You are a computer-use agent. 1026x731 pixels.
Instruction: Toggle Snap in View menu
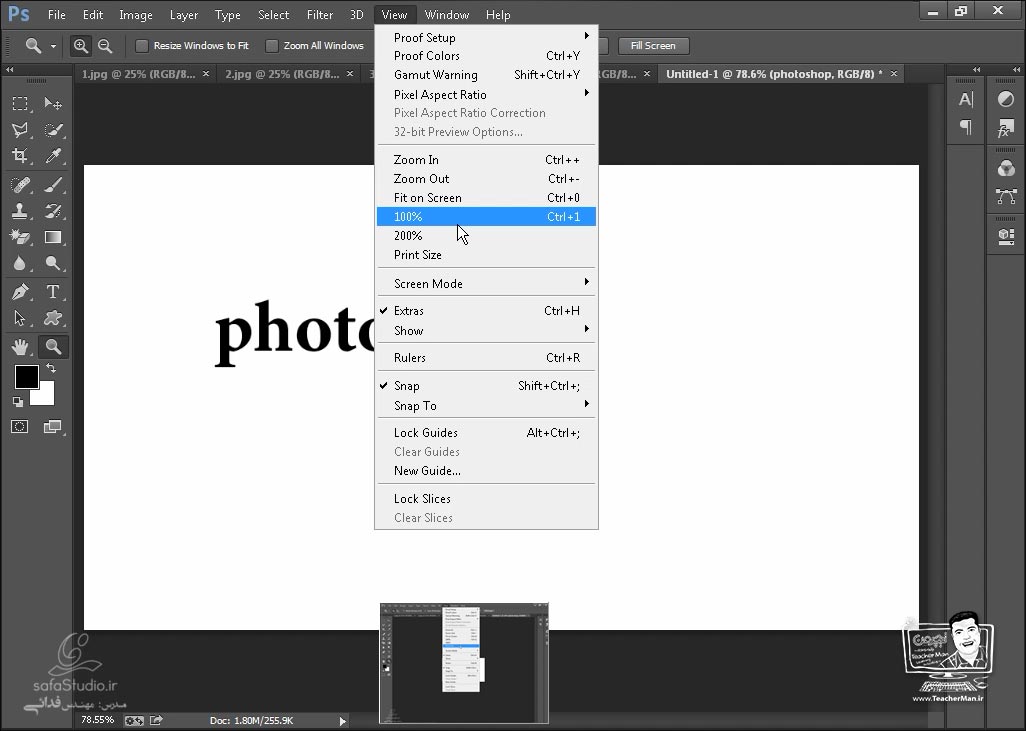pos(486,386)
